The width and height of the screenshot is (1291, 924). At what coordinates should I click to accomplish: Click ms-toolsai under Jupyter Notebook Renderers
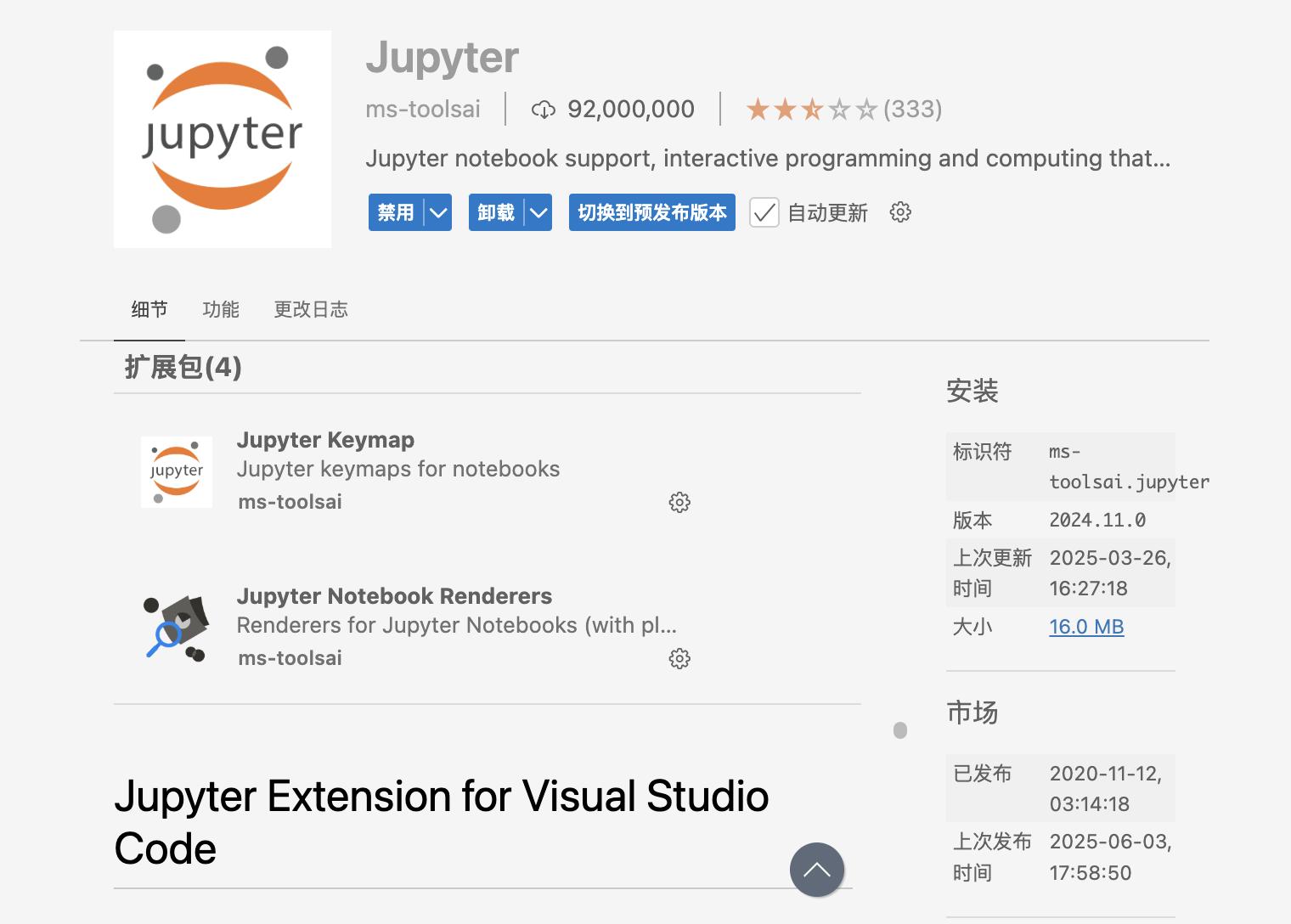pyautogui.click(x=290, y=658)
